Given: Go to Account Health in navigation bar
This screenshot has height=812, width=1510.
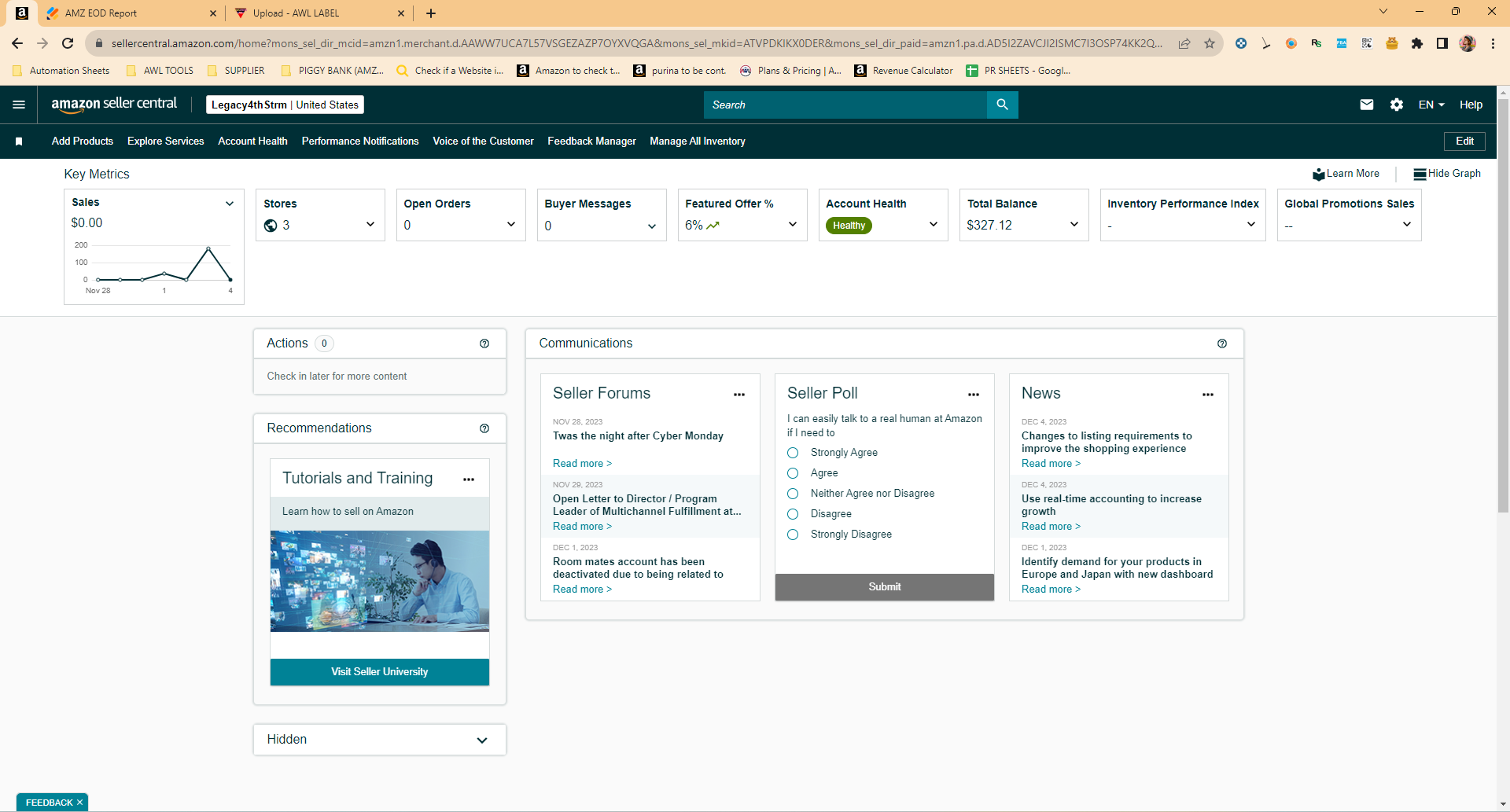Looking at the screenshot, I should 253,141.
